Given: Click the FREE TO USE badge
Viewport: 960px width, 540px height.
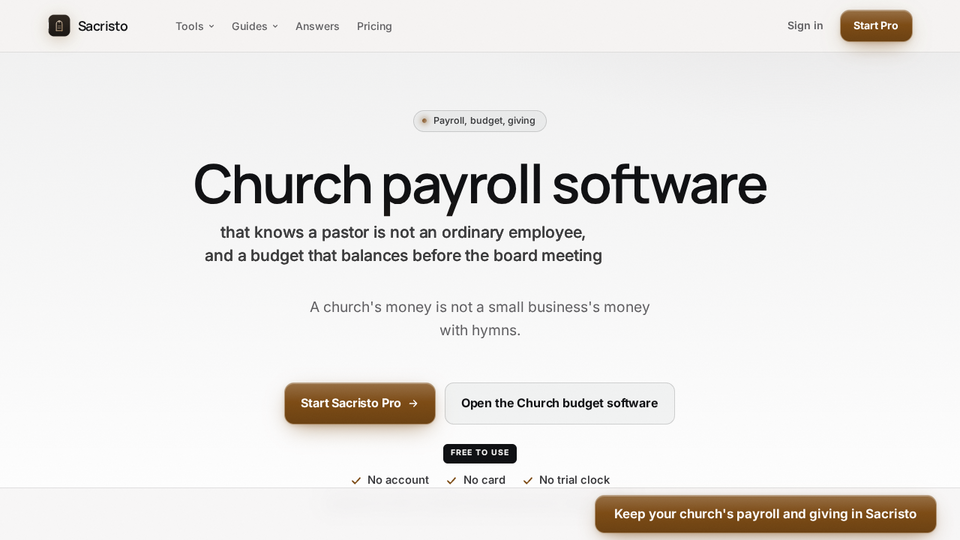Looking at the screenshot, I should tap(480, 453).
